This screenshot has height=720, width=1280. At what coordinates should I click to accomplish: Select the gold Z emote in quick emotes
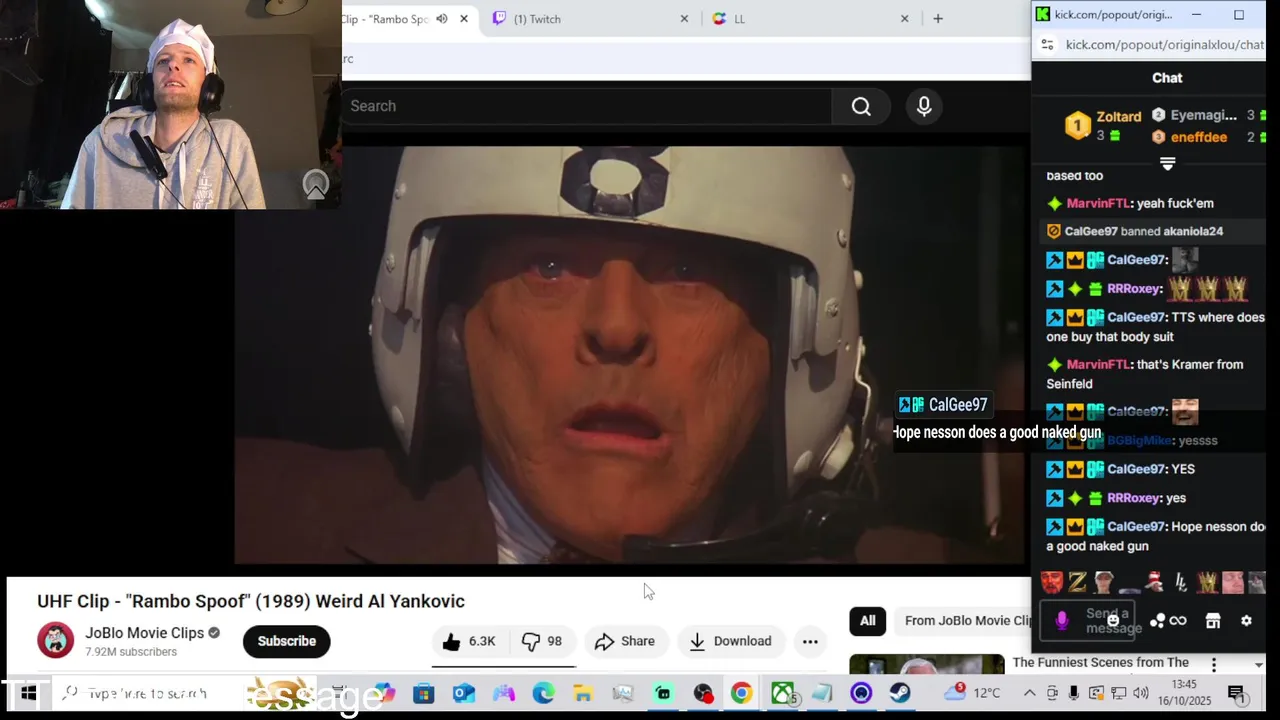[x=1078, y=583]
